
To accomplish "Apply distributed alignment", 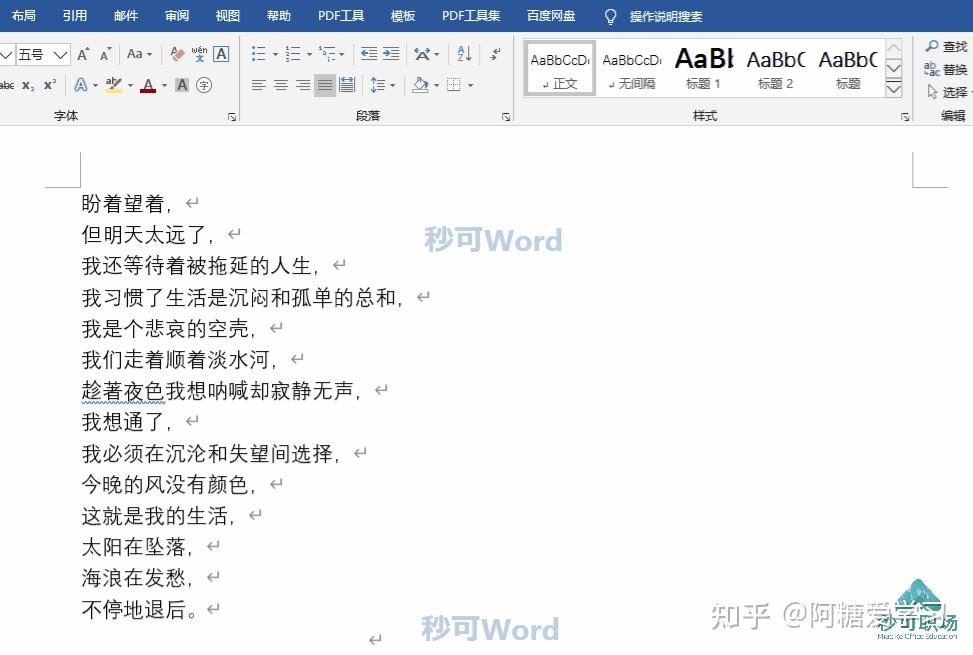I will tap(347, 85).
